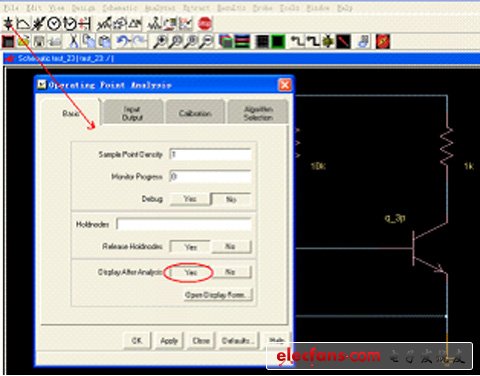Select the wire drawing tool icon
The width and height of the screenshot is (480, 376).
[x=297, y=41]
